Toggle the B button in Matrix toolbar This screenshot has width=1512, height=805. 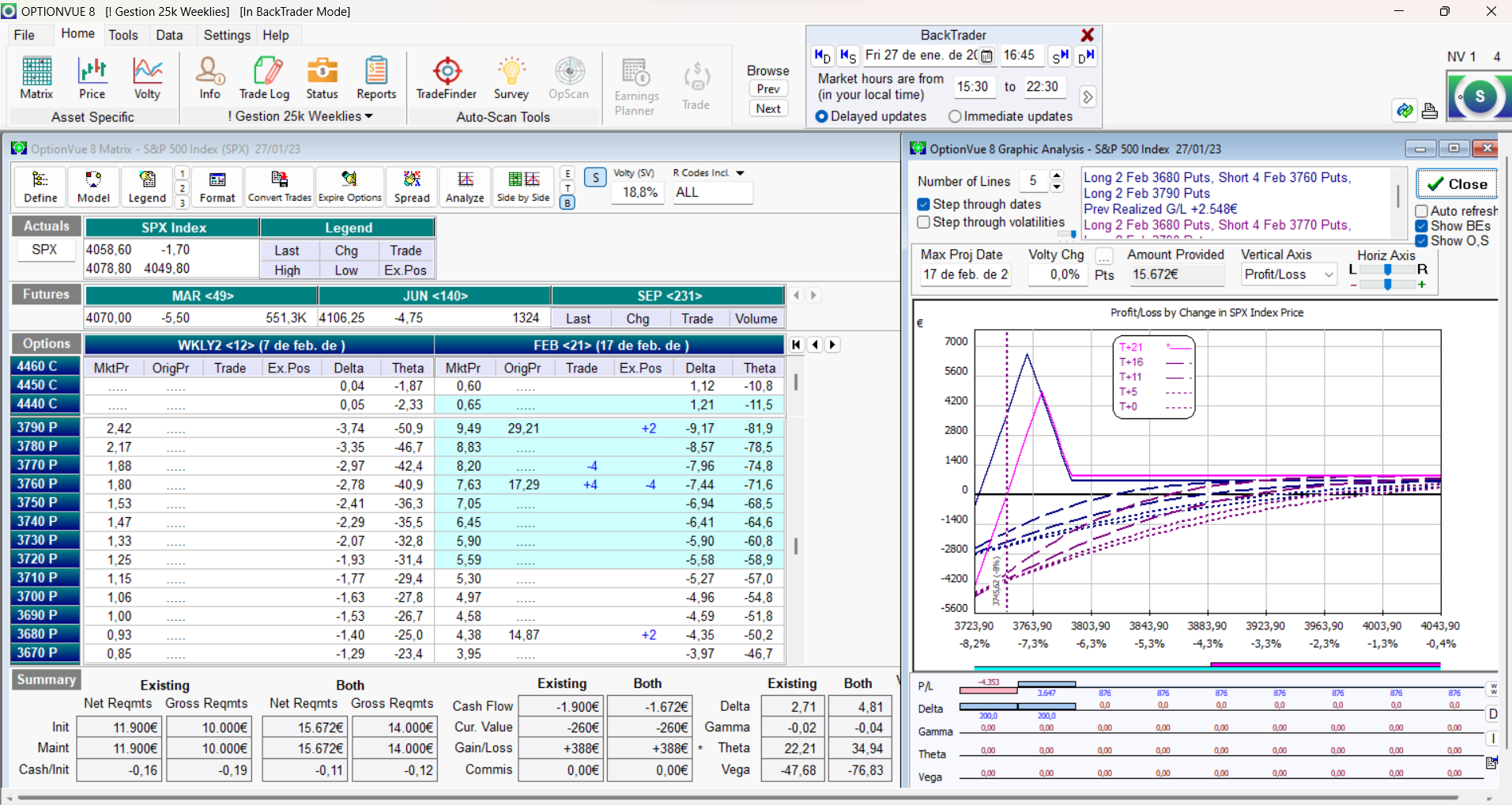coord(567,203)
